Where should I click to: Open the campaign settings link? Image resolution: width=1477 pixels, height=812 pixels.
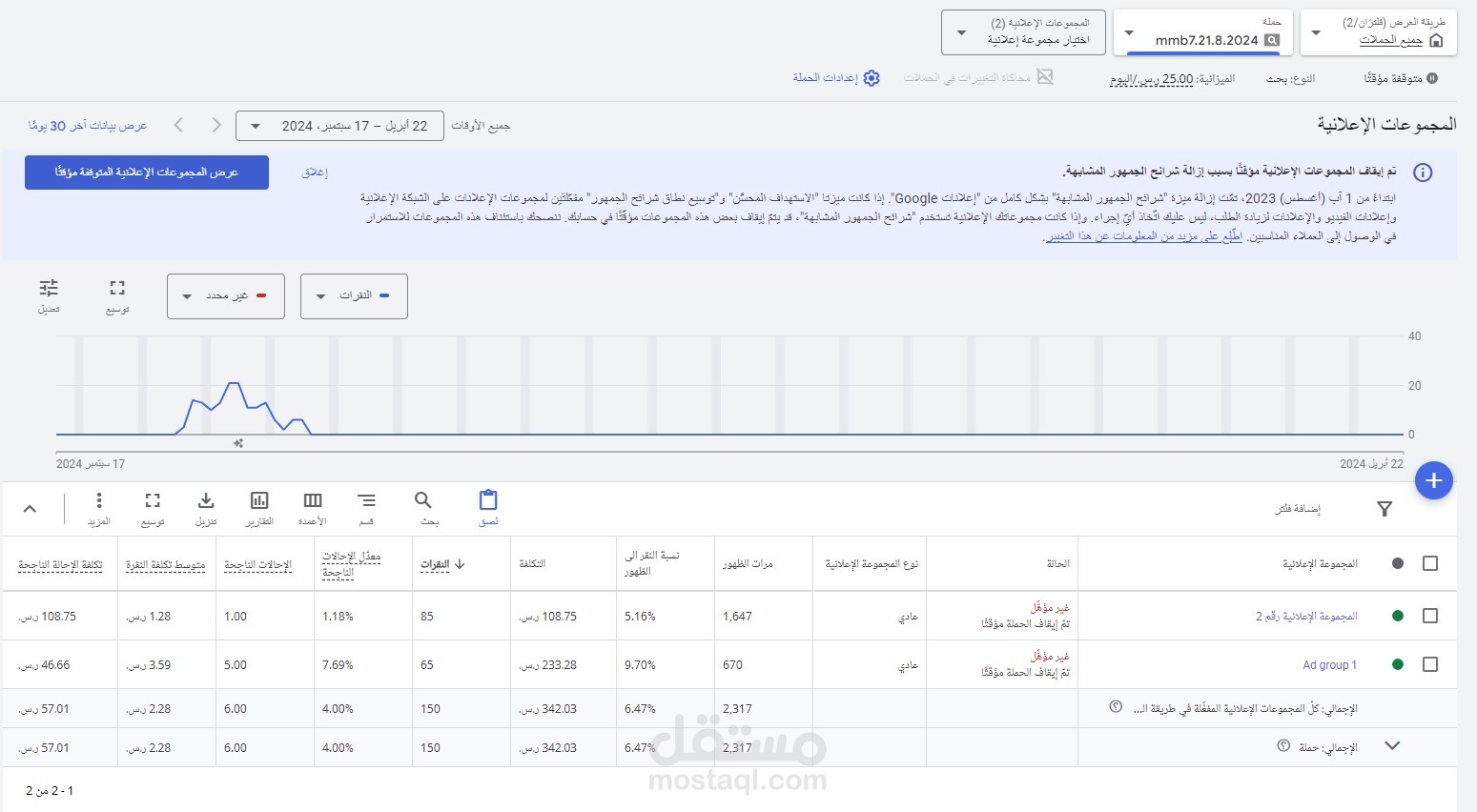coord(826,78)
